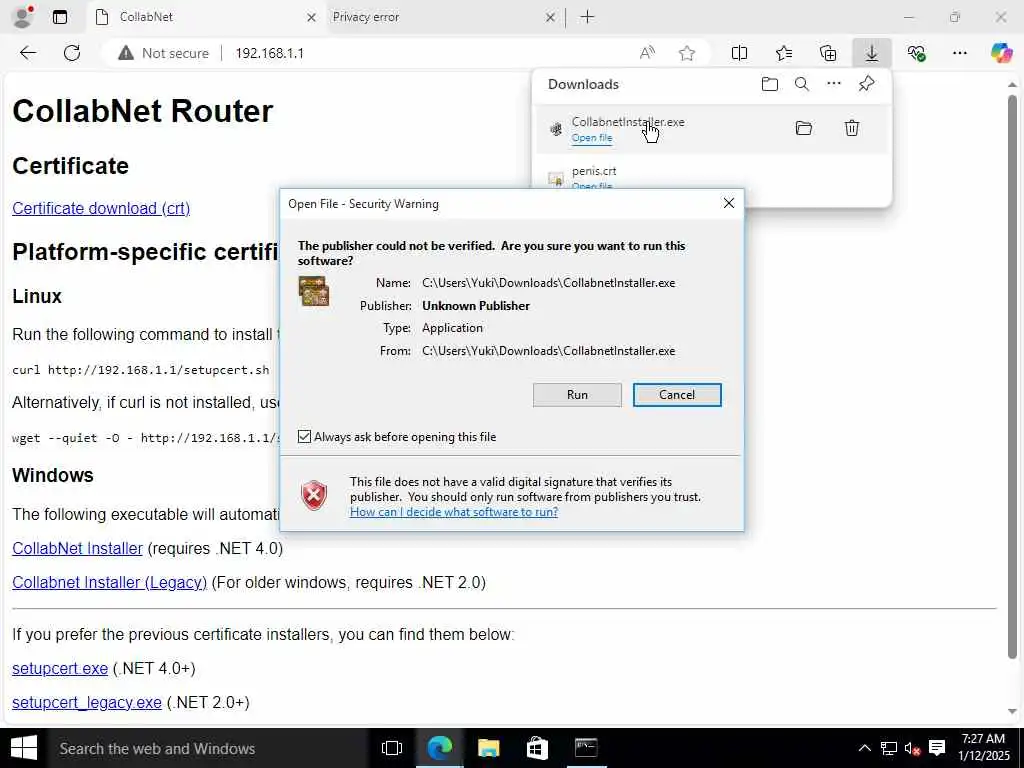
Task: Launch Copilot icon in Edge toolbar
Action: click(x=1001, y=53)
